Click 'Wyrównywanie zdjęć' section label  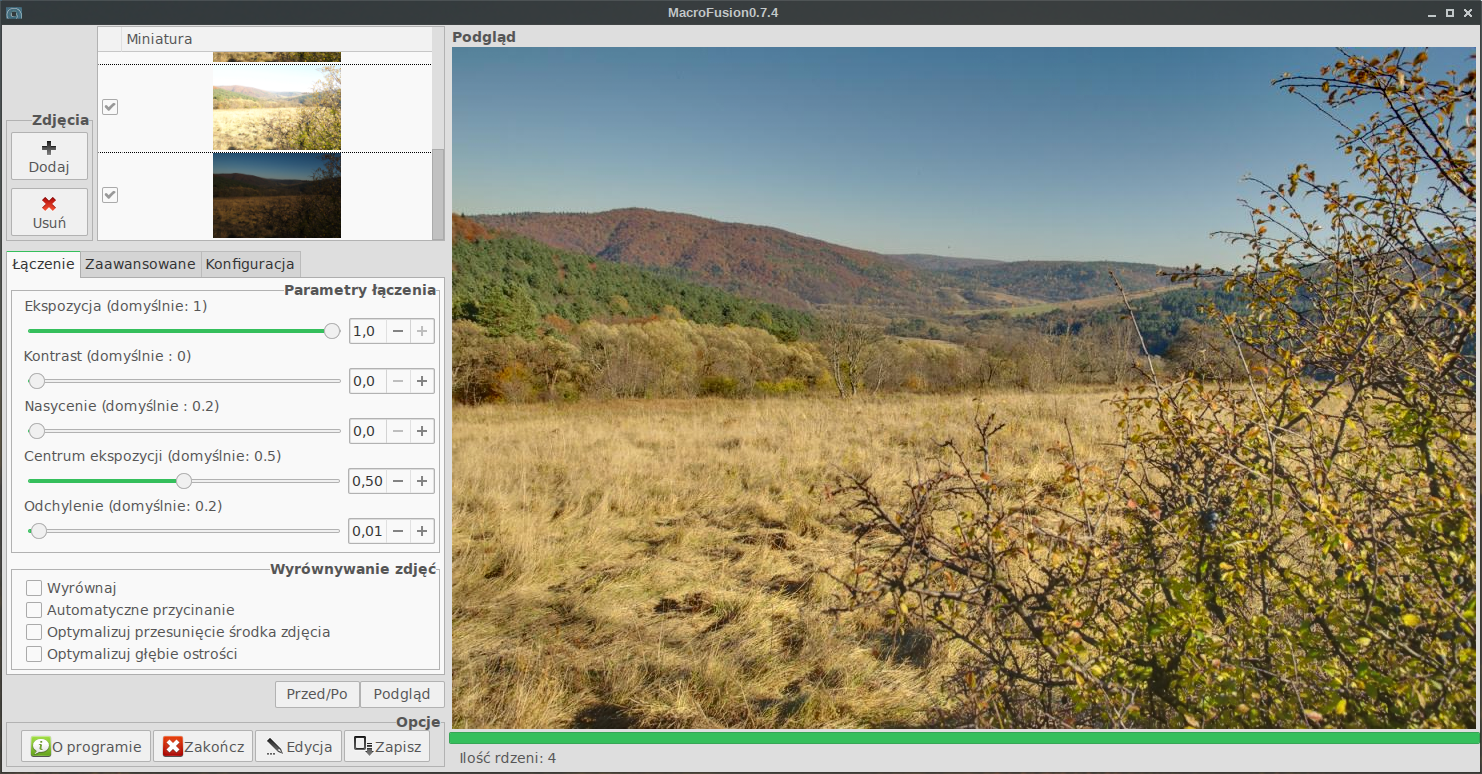(354, 569)
